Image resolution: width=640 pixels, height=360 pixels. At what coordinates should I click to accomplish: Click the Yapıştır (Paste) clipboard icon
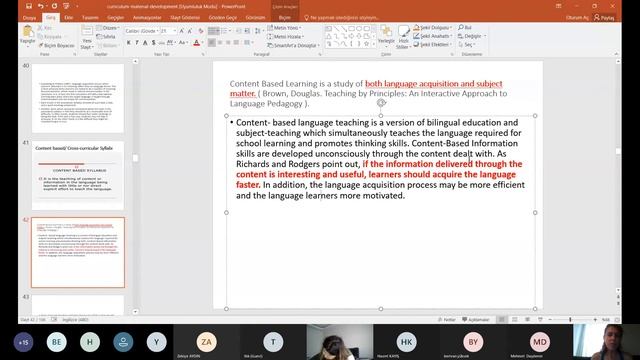click(28, 31)
